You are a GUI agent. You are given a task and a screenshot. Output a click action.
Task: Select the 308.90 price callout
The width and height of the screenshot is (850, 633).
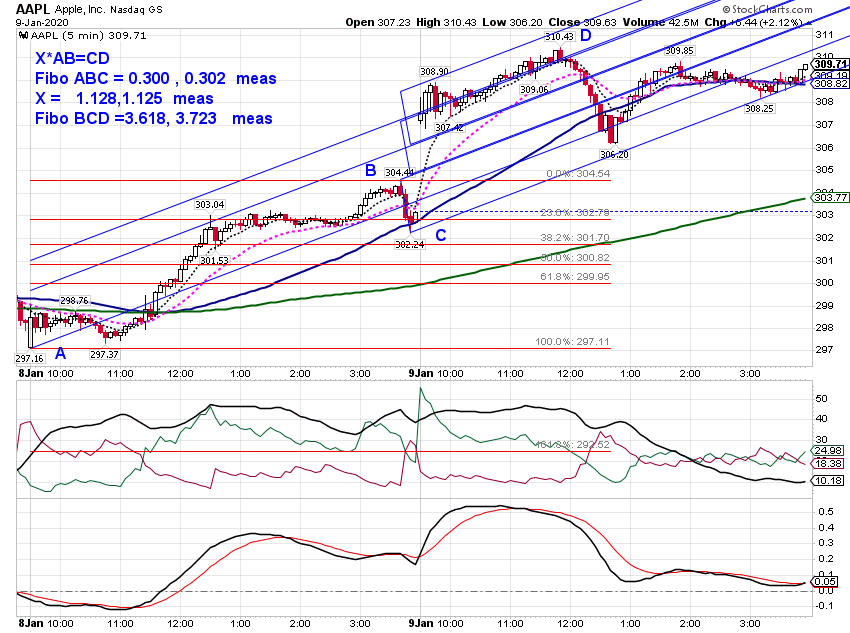(434, 72)
